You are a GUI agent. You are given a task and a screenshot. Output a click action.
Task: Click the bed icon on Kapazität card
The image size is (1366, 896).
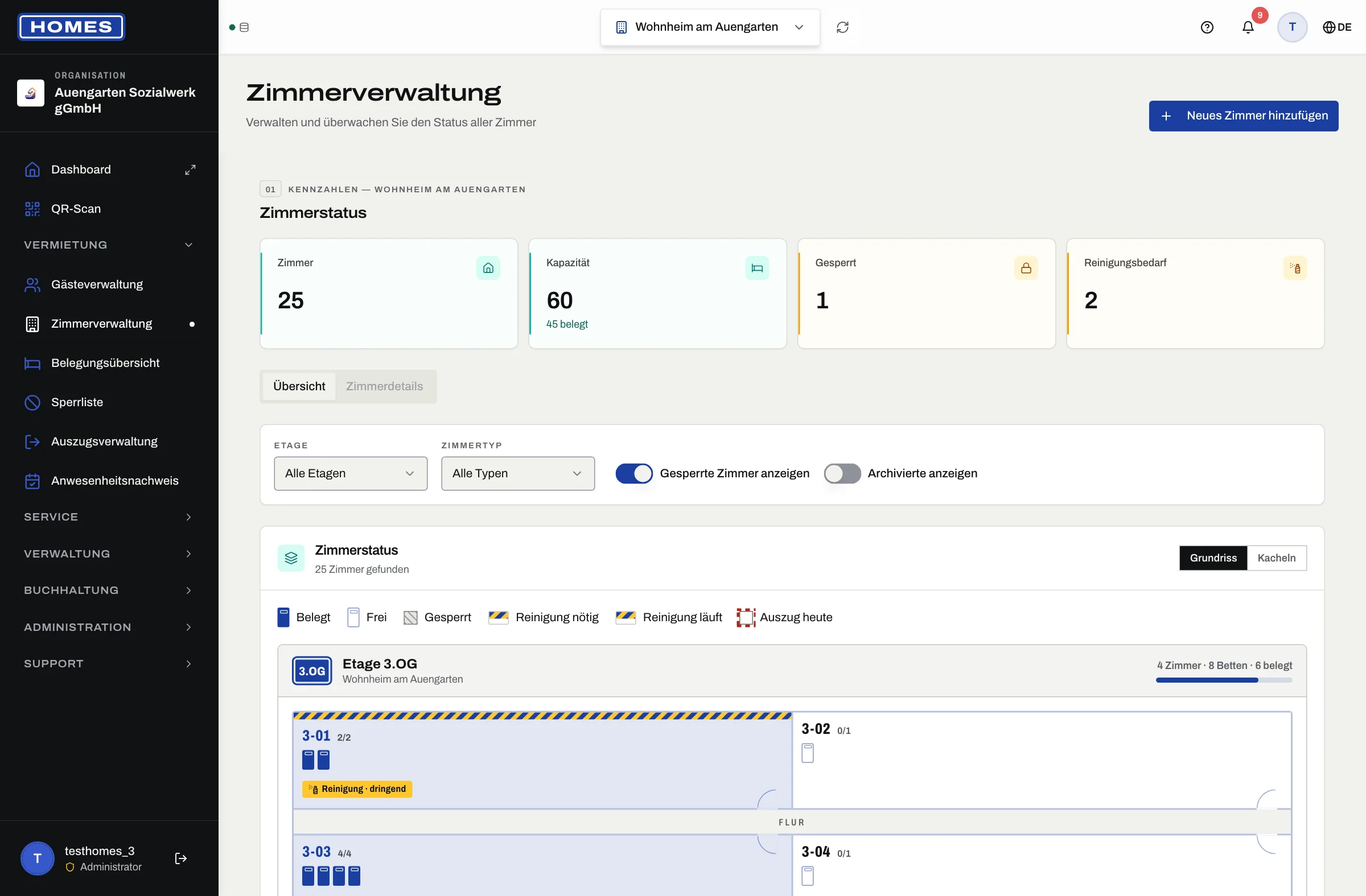click(757, 268)
